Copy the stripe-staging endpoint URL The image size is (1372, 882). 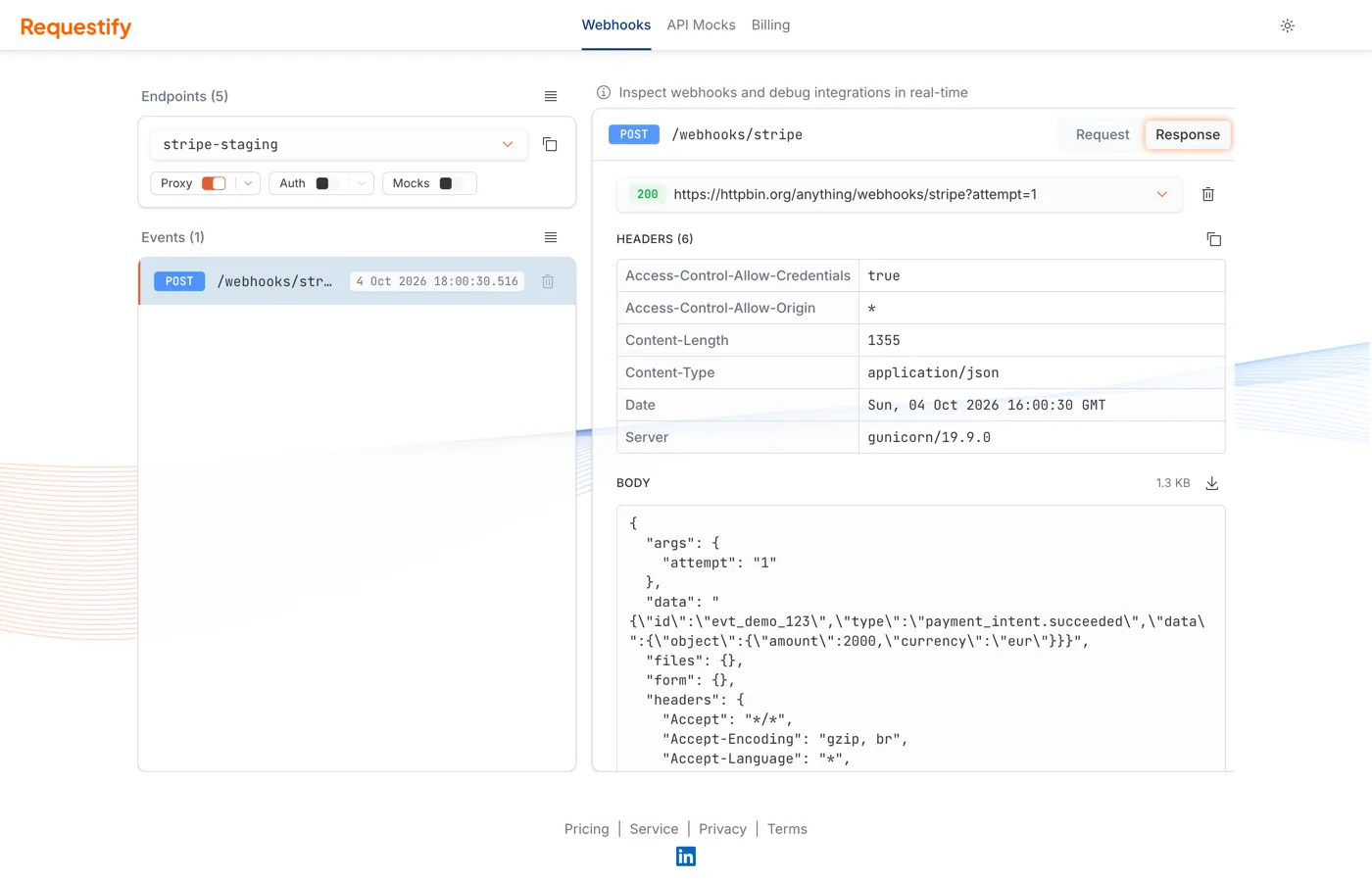(550, 144)
